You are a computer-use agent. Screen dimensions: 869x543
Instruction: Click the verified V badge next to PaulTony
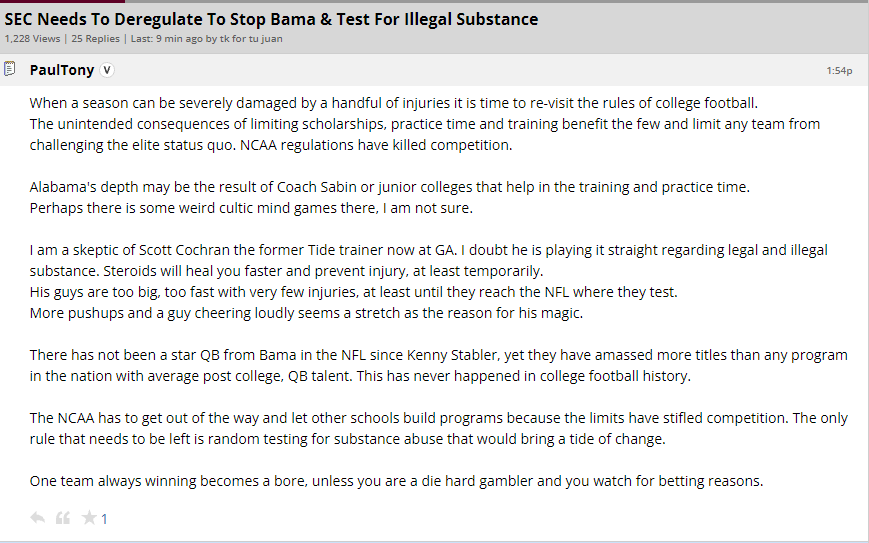[x=108, y=70]
